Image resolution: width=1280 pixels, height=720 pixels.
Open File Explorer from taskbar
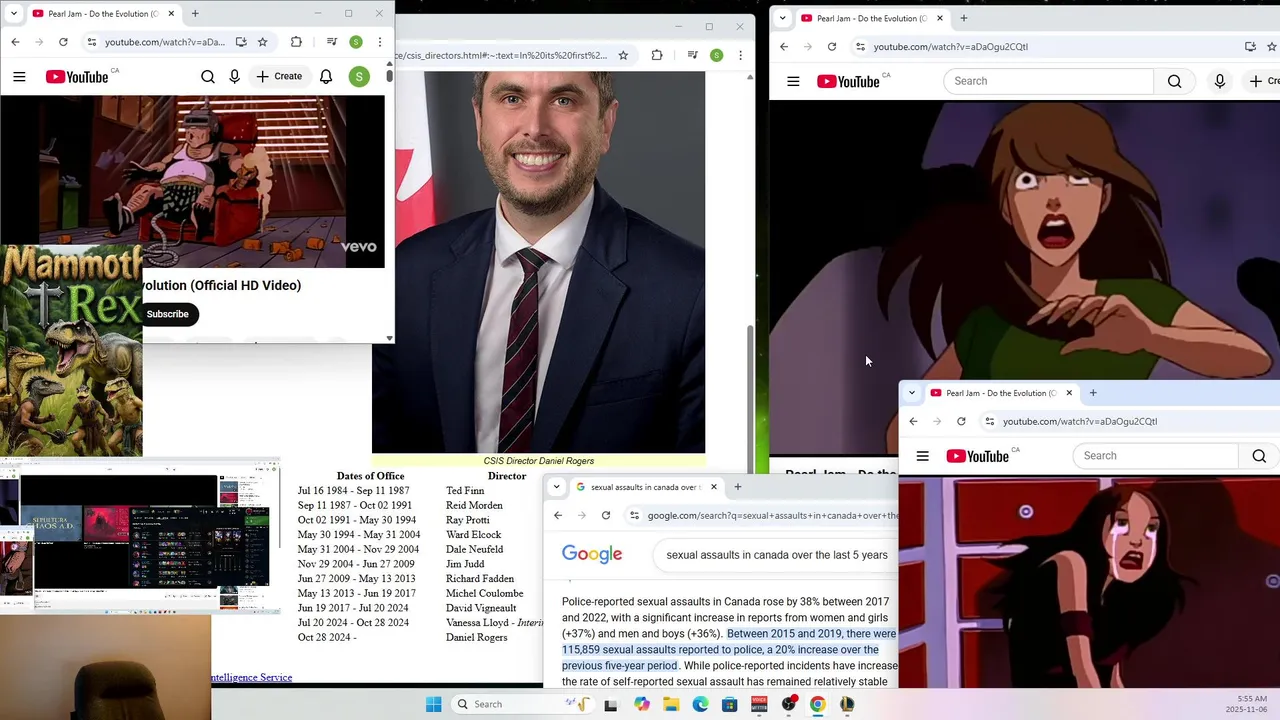671,704
